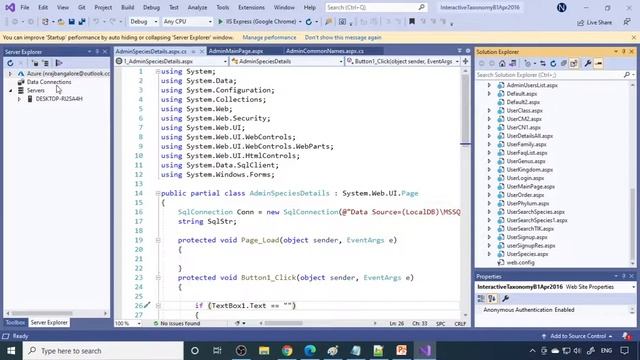Viewport: 640px width, 360px height.
Task: Select web.config in Solution Explorer
Action: coord(520,262)
